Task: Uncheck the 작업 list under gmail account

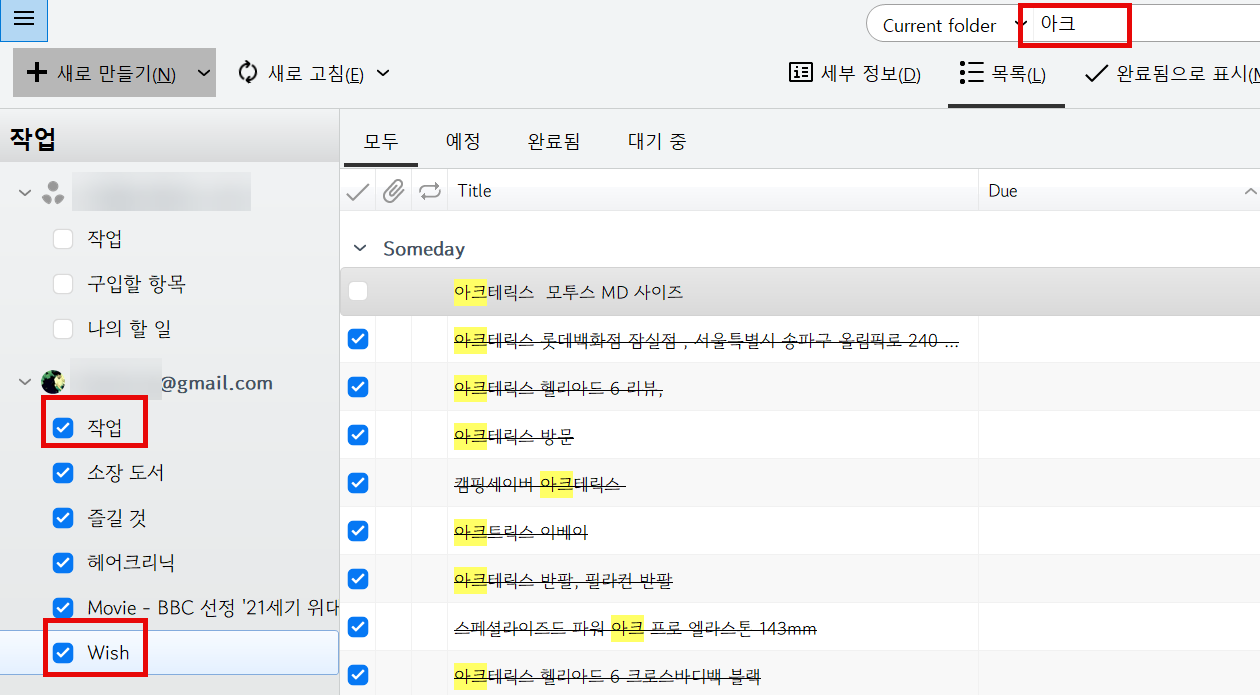Action: [63, 428]
